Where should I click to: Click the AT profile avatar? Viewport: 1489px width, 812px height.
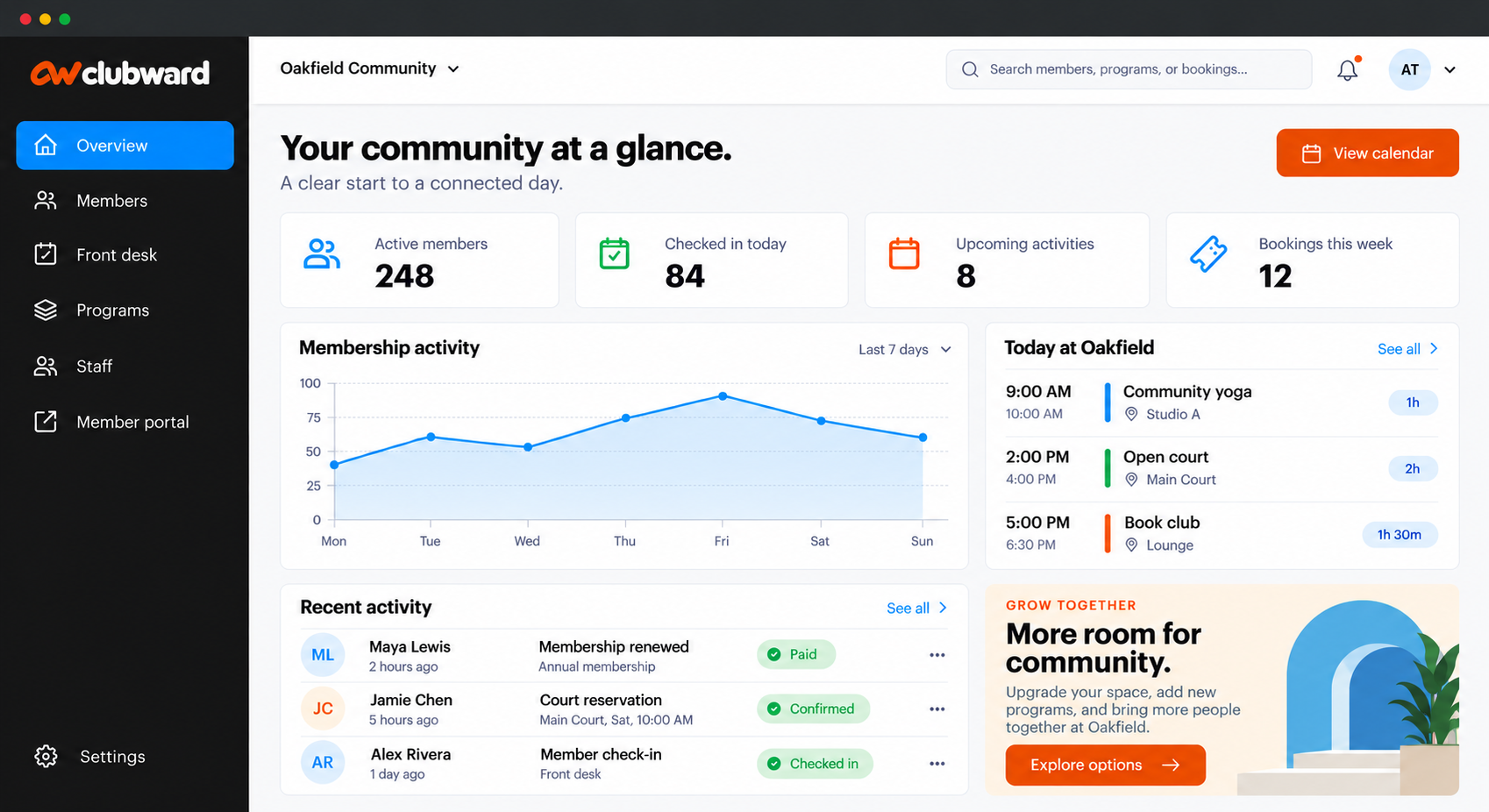pos(1410,70)
